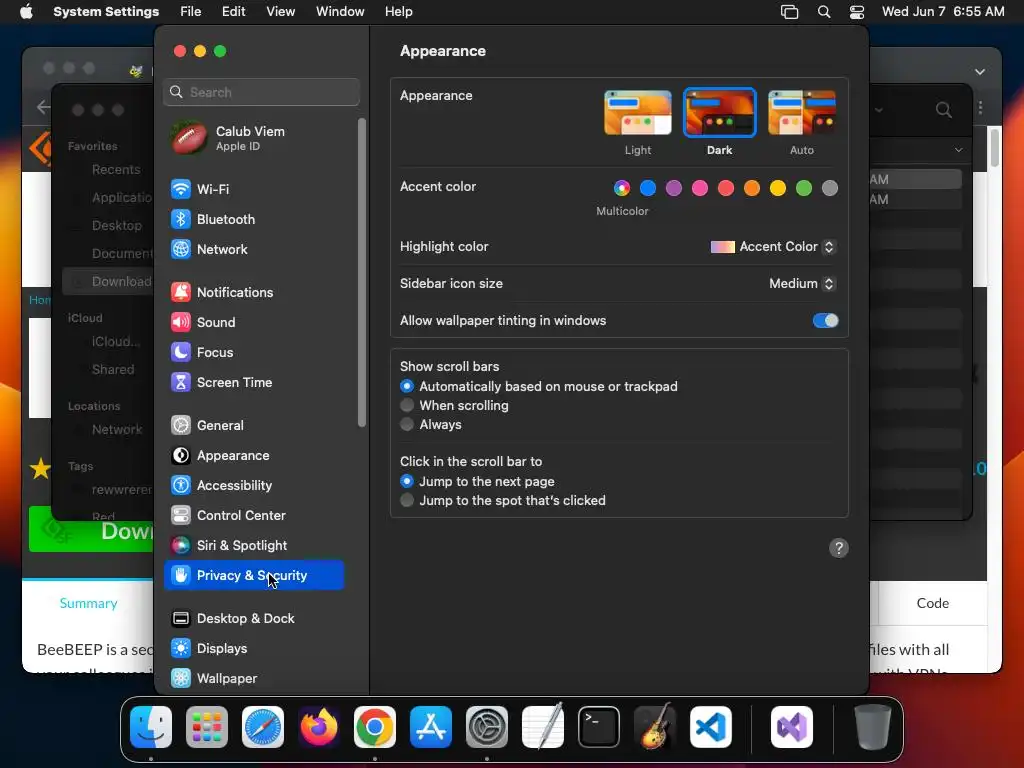Select Multicolor accent color

tap(622, 189)
